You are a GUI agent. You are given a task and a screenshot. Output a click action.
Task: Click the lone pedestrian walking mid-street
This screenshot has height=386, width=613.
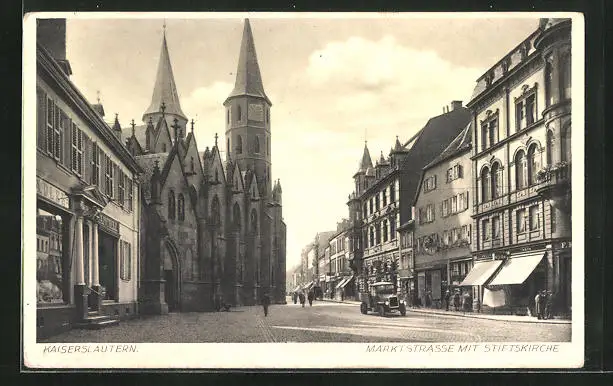point(266,304)
